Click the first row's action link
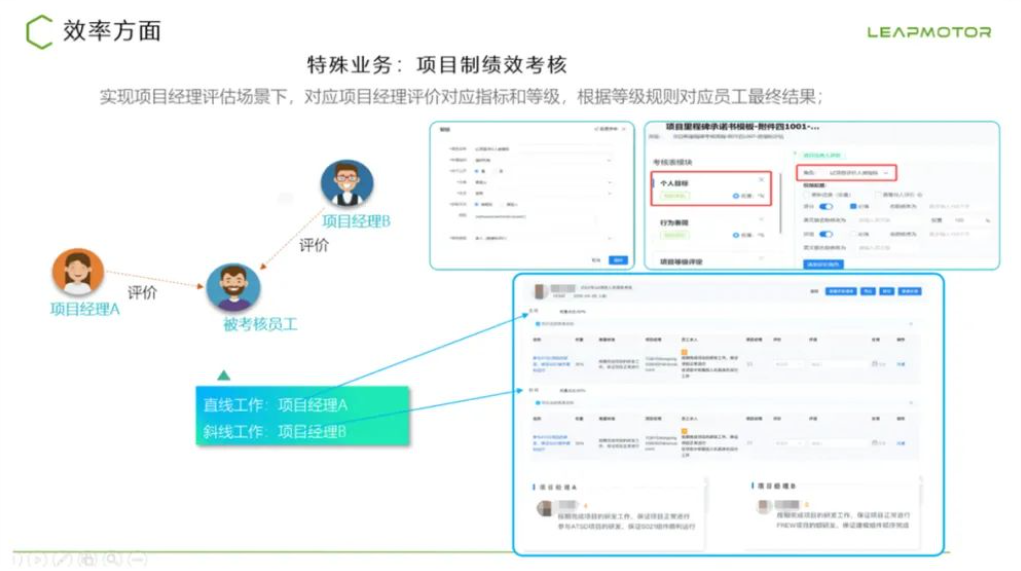The image size is (1021, 571). [901, 364]
